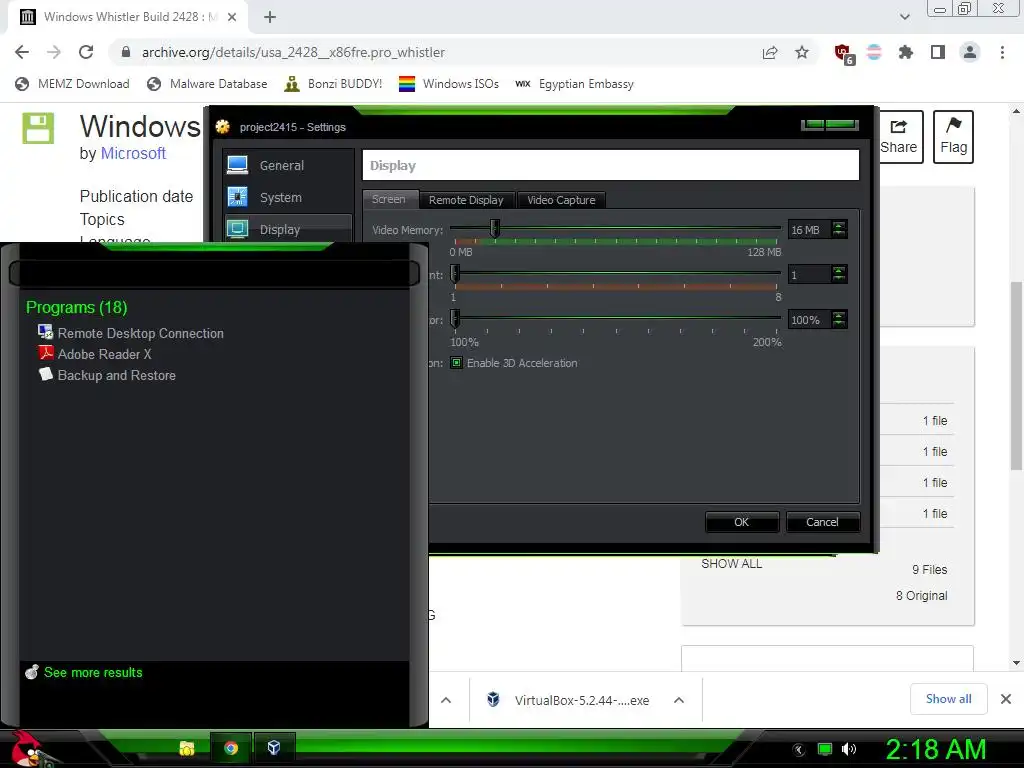Open the MEMZ Download bookmark
Screen dimensions: 1024x768
(x=72, y=84)
